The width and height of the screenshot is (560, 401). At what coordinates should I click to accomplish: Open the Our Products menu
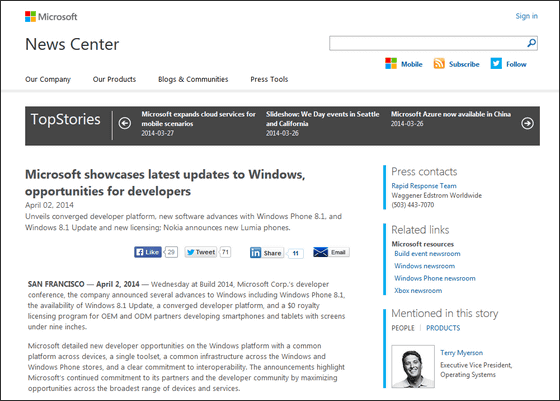[114, 79]
